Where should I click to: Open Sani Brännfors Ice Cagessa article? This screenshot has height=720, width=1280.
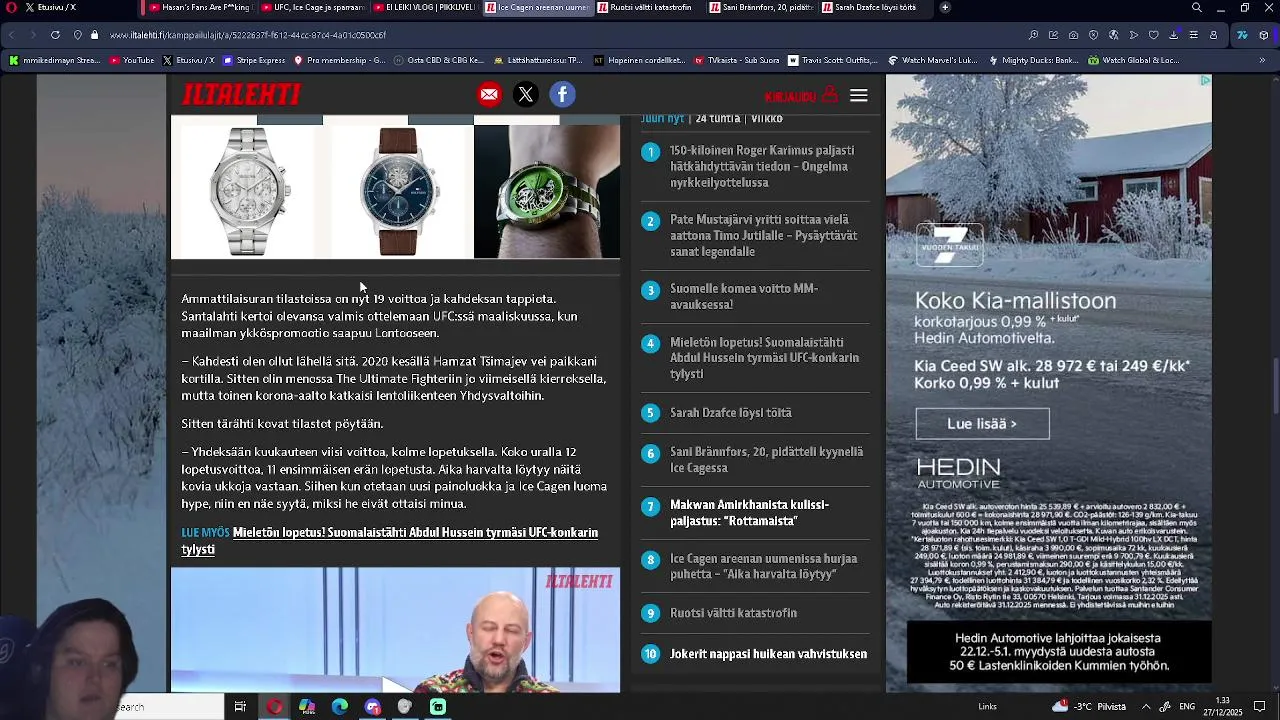click(766, 460)
